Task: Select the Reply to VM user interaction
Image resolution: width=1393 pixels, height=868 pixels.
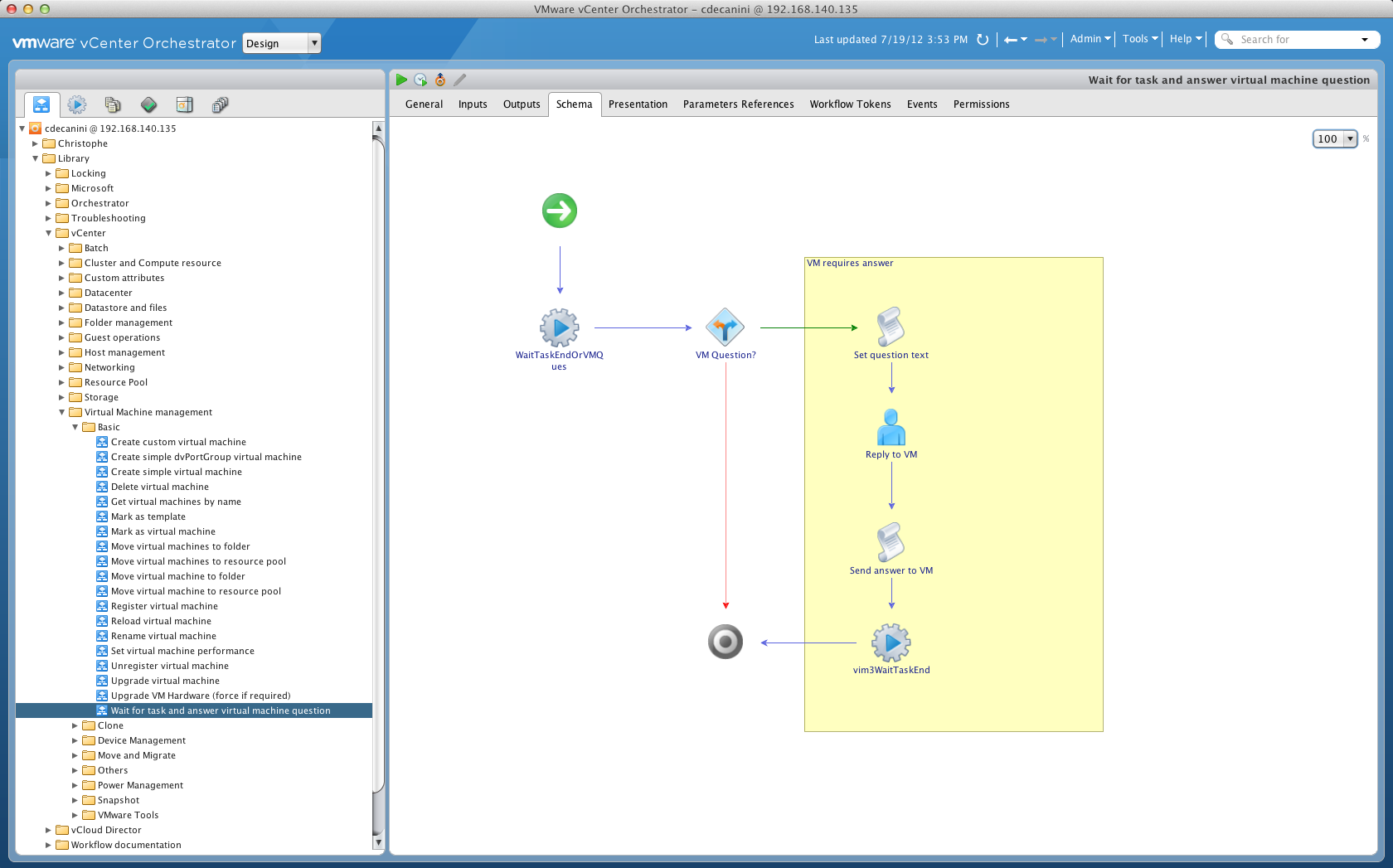Action: pos(891,427)
